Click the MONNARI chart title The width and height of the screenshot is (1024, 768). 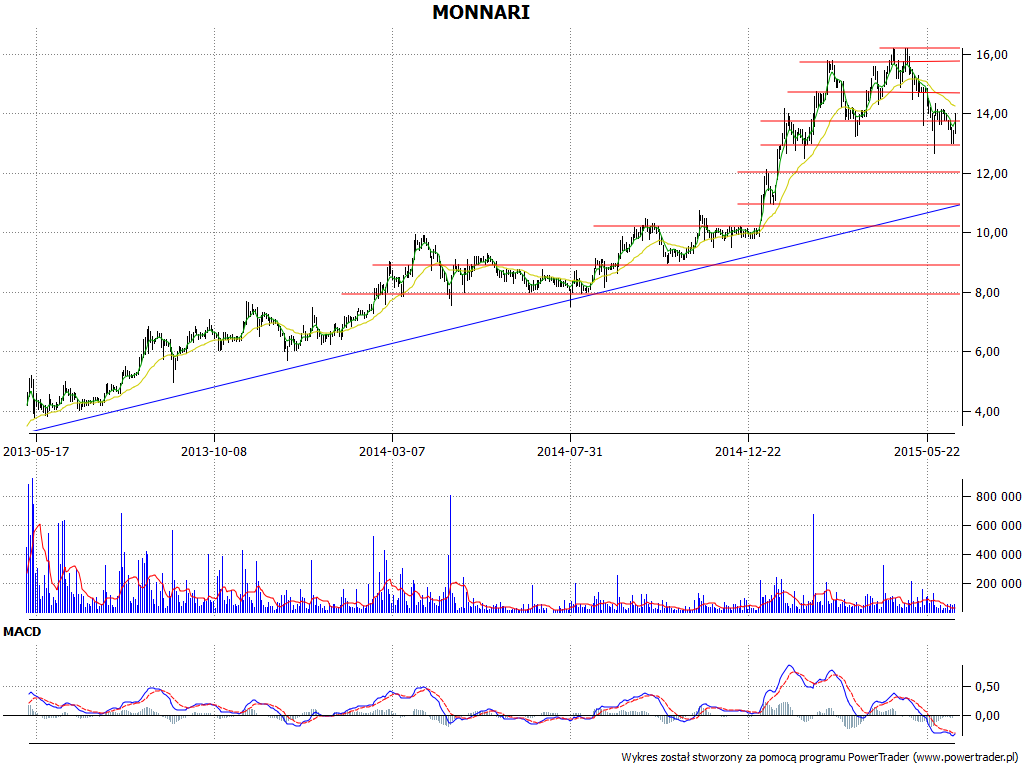481,12
